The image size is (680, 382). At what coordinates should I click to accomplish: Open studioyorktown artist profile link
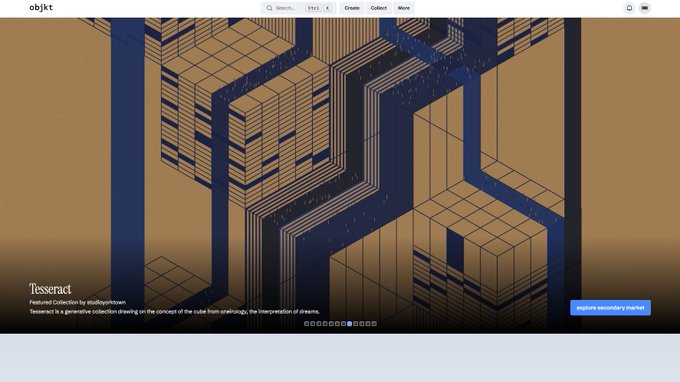(106, 302)
